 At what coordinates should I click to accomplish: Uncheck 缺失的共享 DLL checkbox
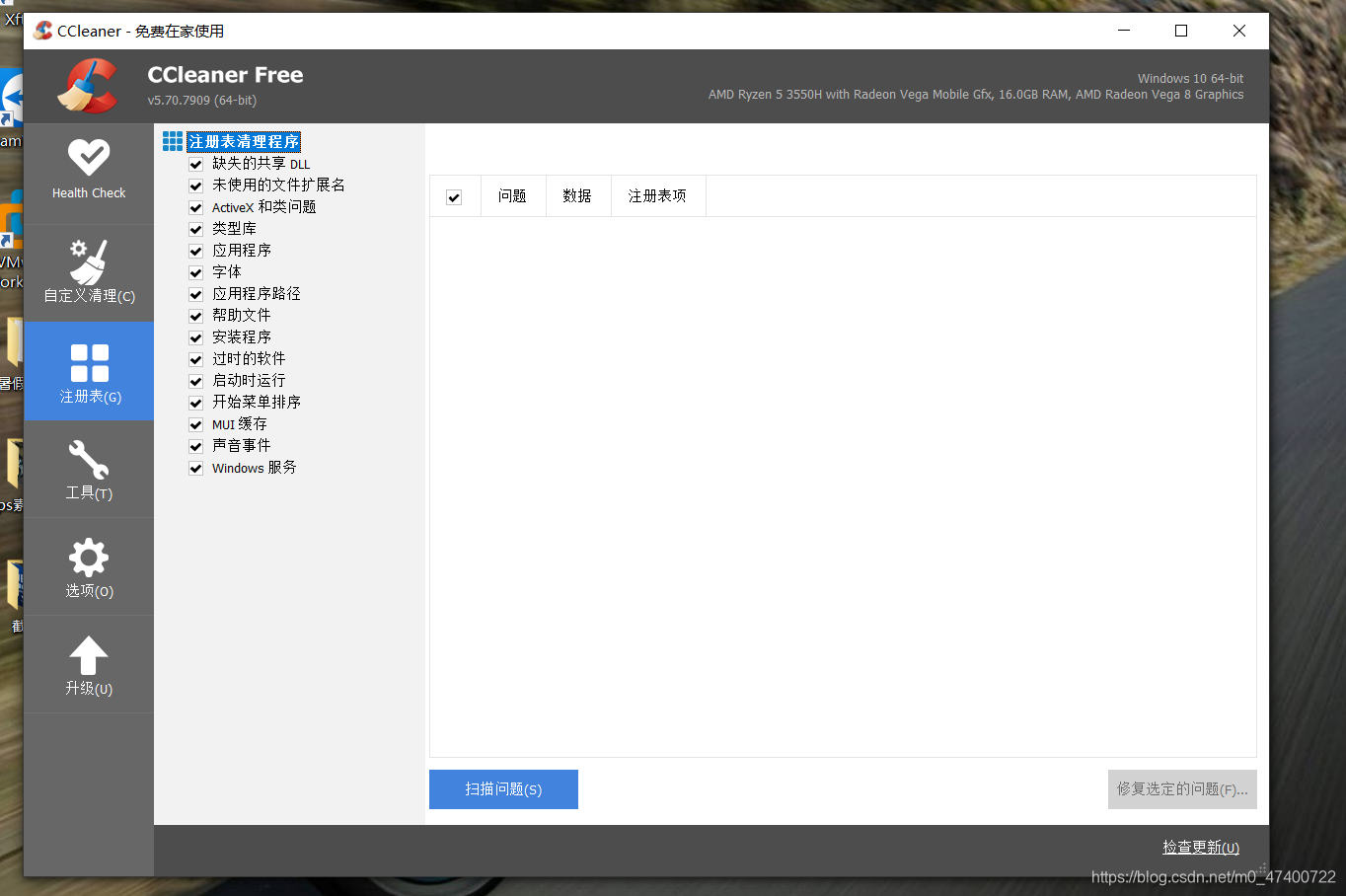pos(195,164)
